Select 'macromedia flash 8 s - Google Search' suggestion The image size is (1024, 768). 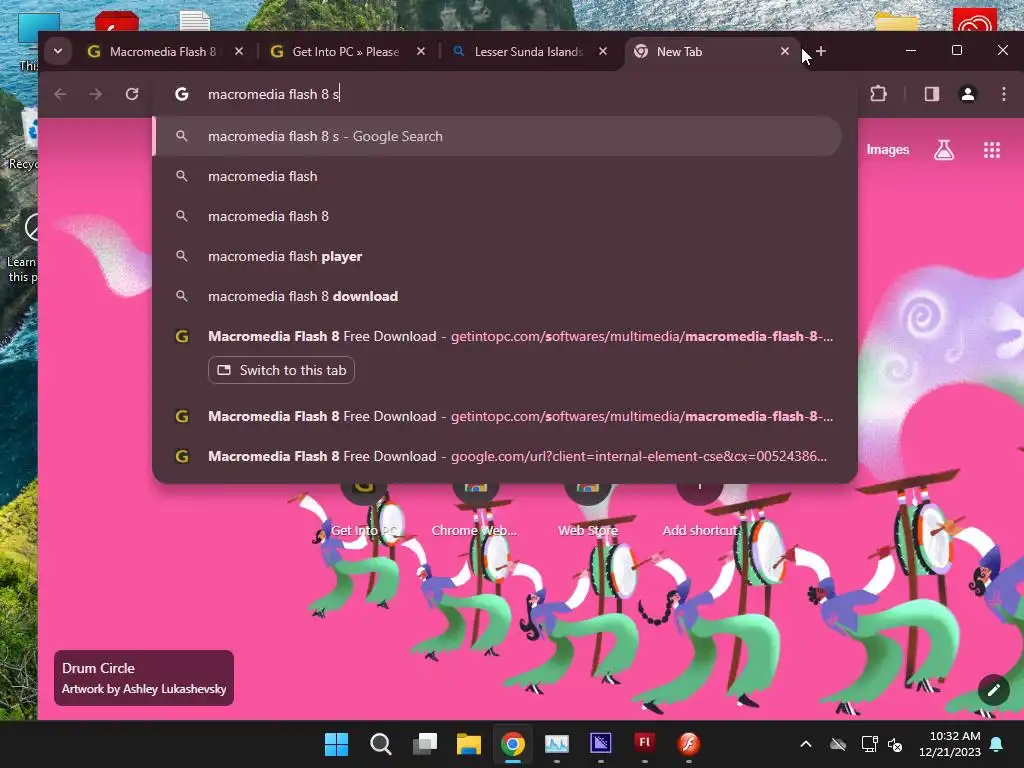pos(498,136)
